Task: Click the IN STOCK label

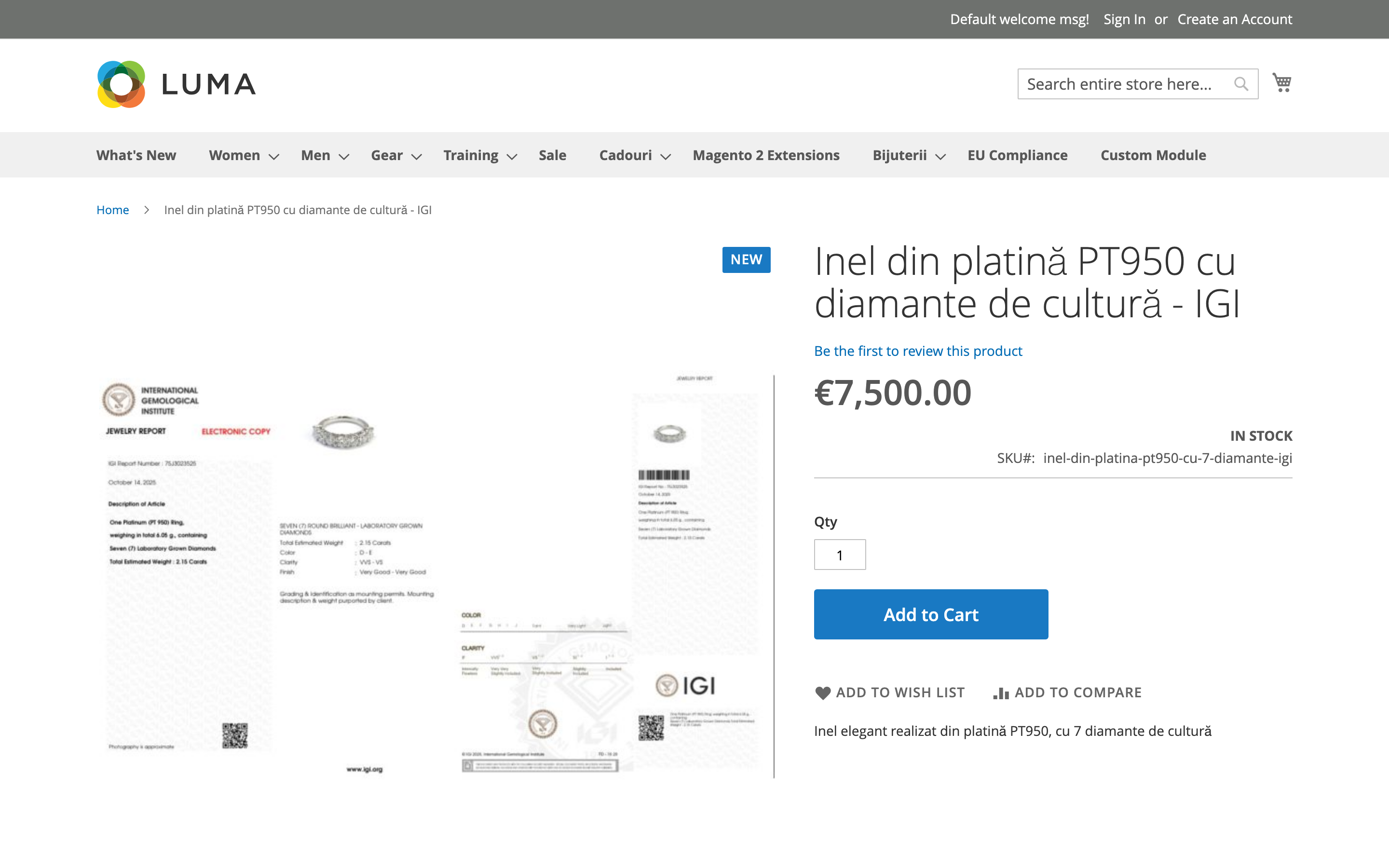Action: [1261, 436]
